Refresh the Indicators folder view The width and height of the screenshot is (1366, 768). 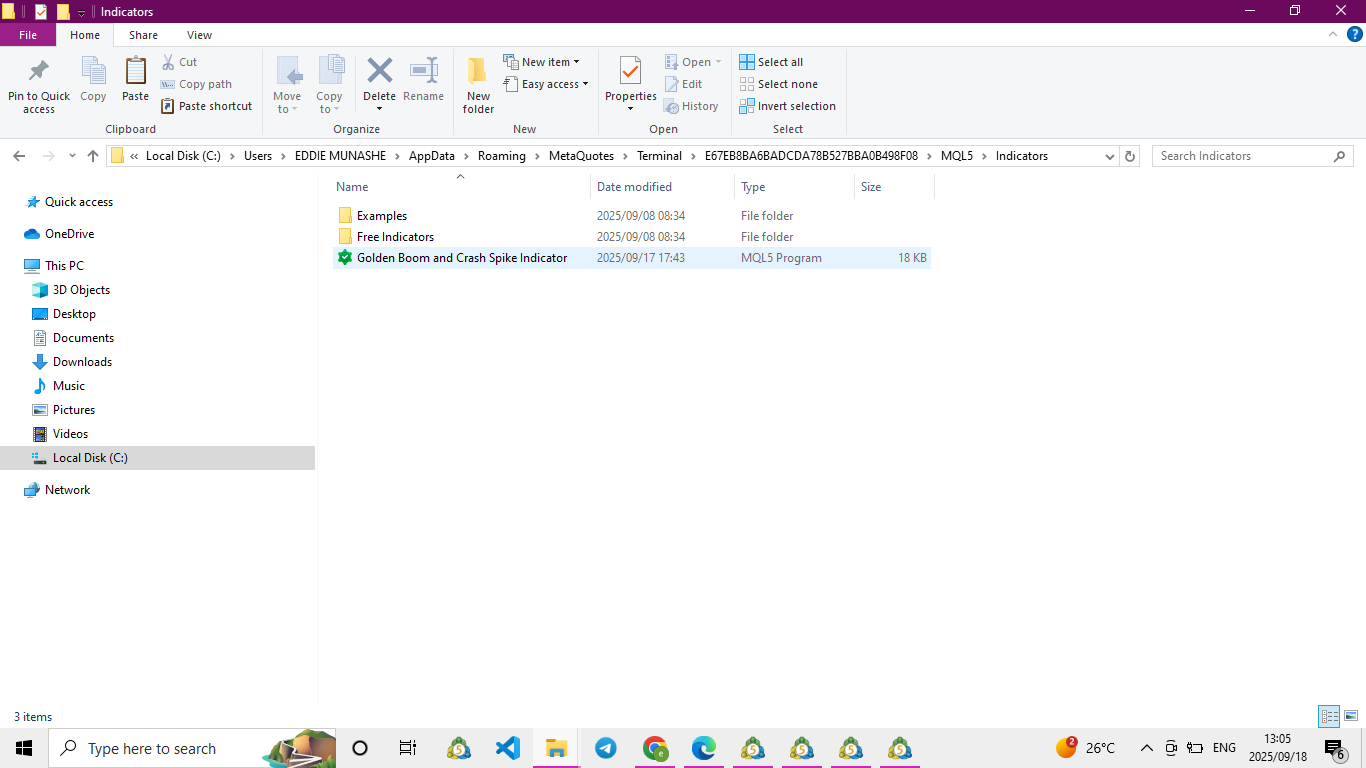(x=1130, y=156)
